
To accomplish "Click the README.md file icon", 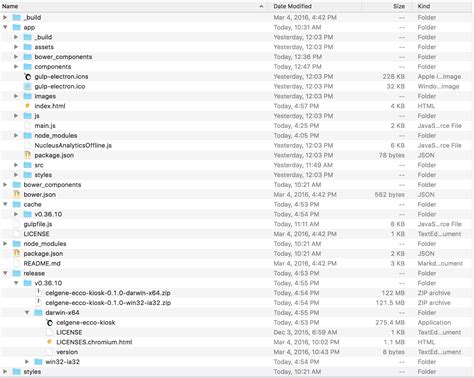I will [17, 263].
